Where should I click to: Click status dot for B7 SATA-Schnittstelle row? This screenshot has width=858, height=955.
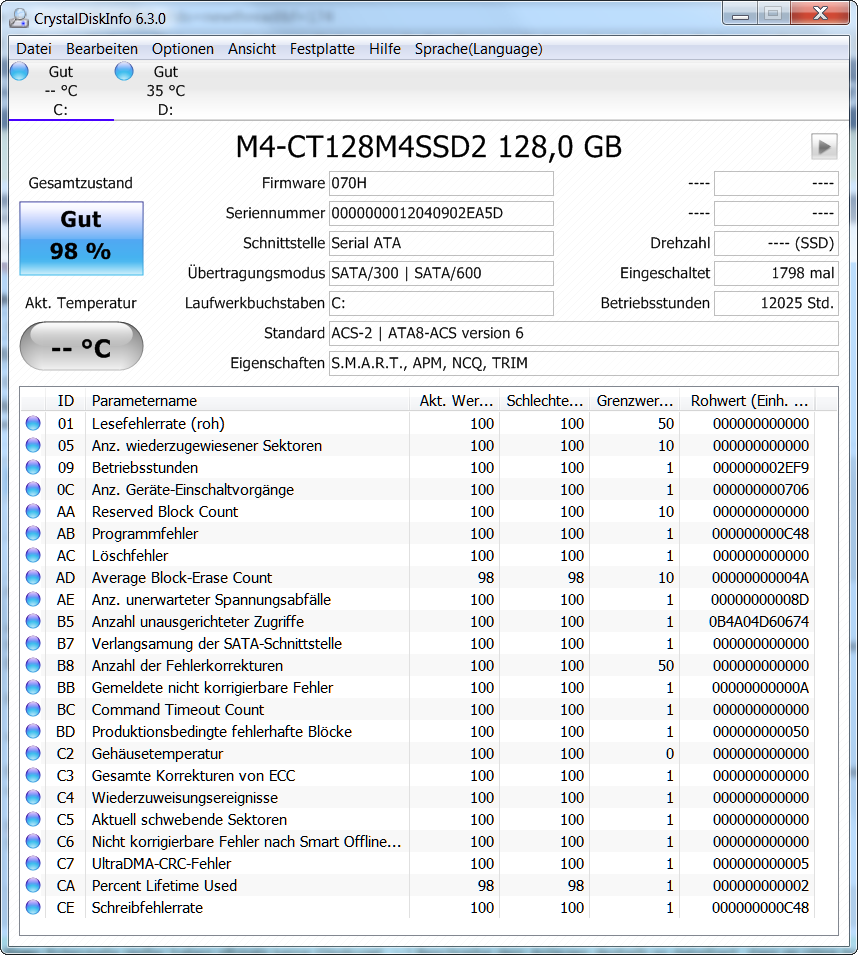point(33,643)
